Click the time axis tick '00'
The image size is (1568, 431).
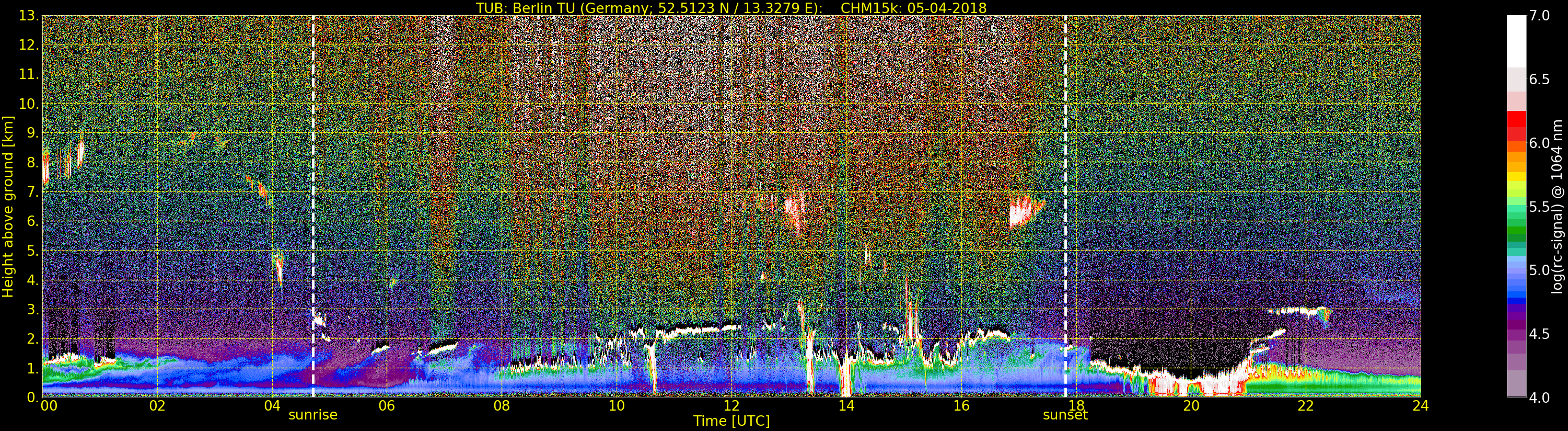tap(49, 406)
